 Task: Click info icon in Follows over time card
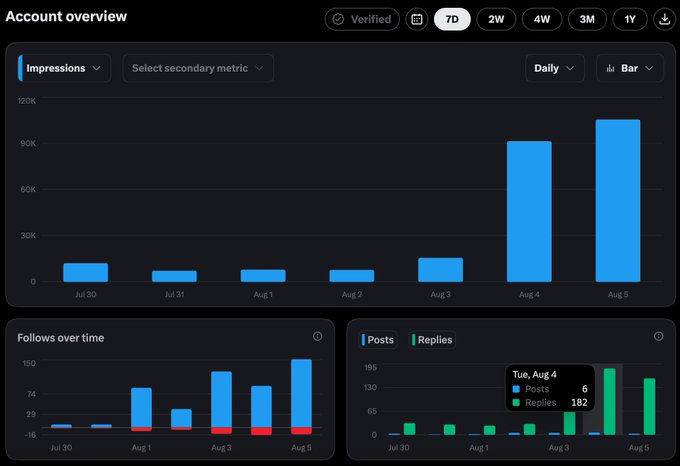pos(317,336)
